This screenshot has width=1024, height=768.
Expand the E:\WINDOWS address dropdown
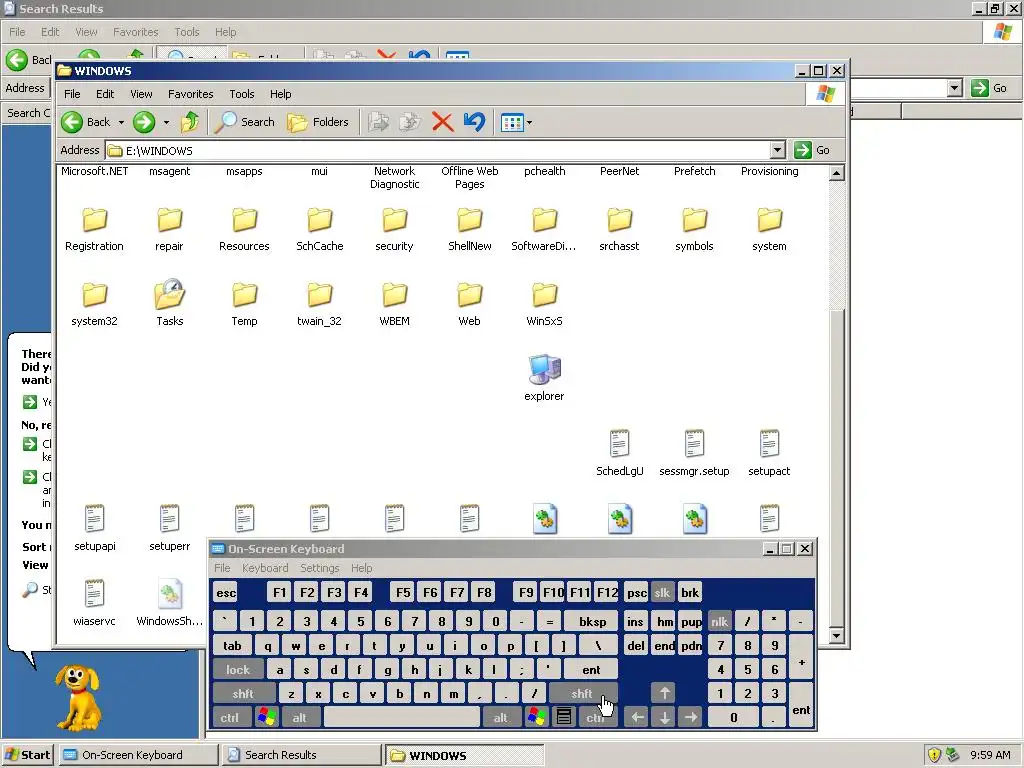777,150
